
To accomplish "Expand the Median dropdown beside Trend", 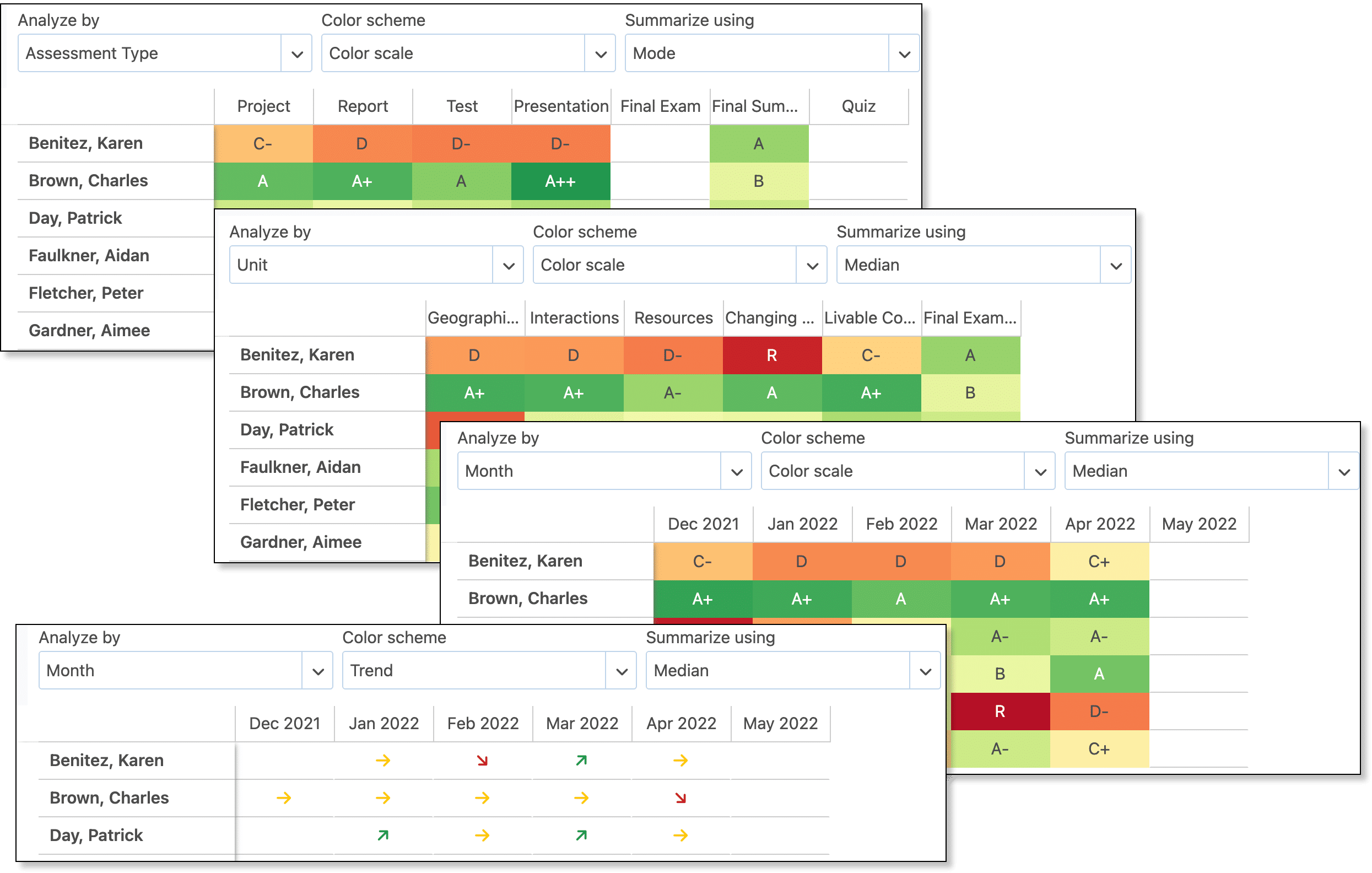I will 792,670.
